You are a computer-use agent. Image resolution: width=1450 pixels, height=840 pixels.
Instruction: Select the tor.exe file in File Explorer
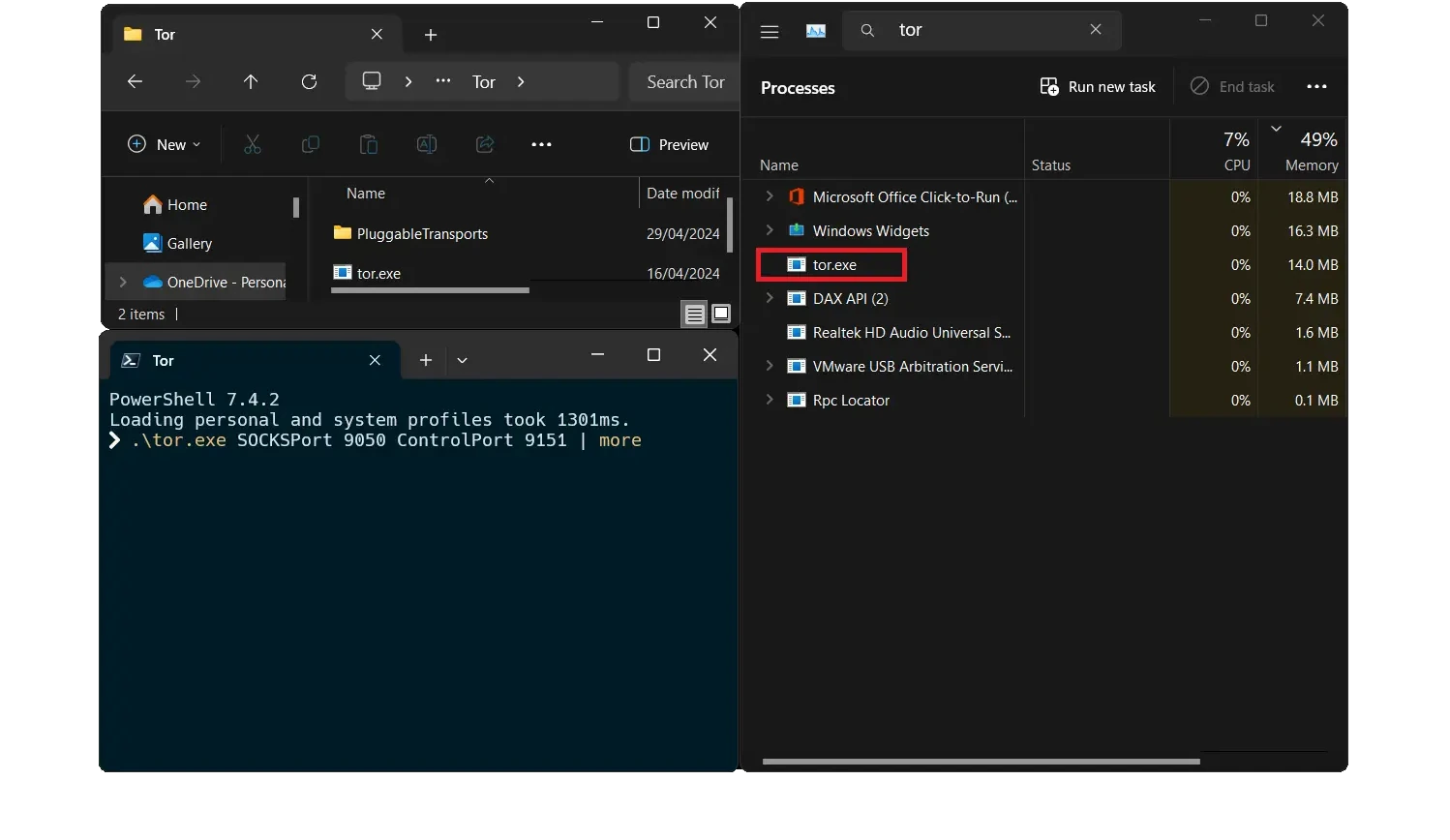(x=367, y=273)
